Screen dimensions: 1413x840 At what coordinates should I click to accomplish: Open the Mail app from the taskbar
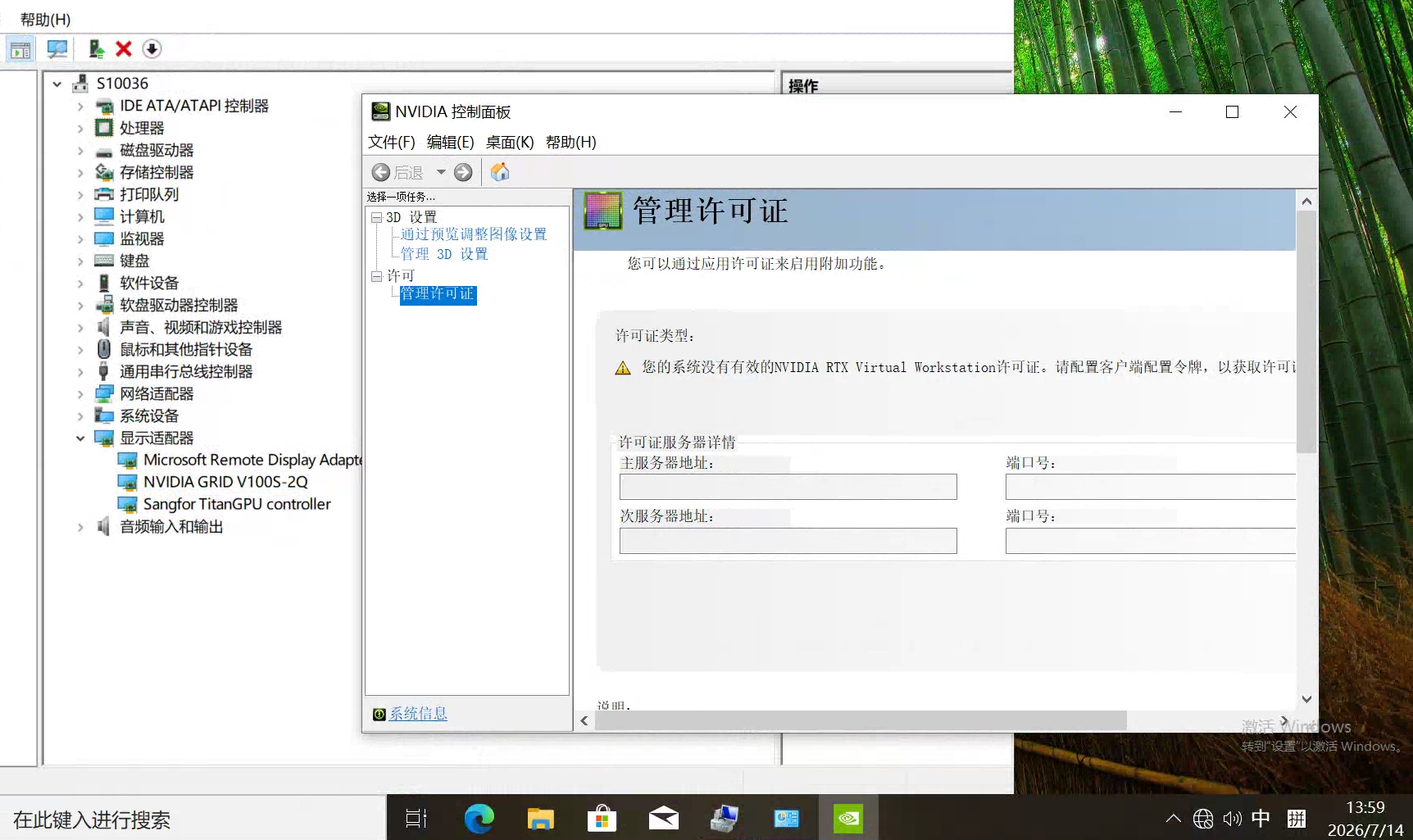[663, 818]
